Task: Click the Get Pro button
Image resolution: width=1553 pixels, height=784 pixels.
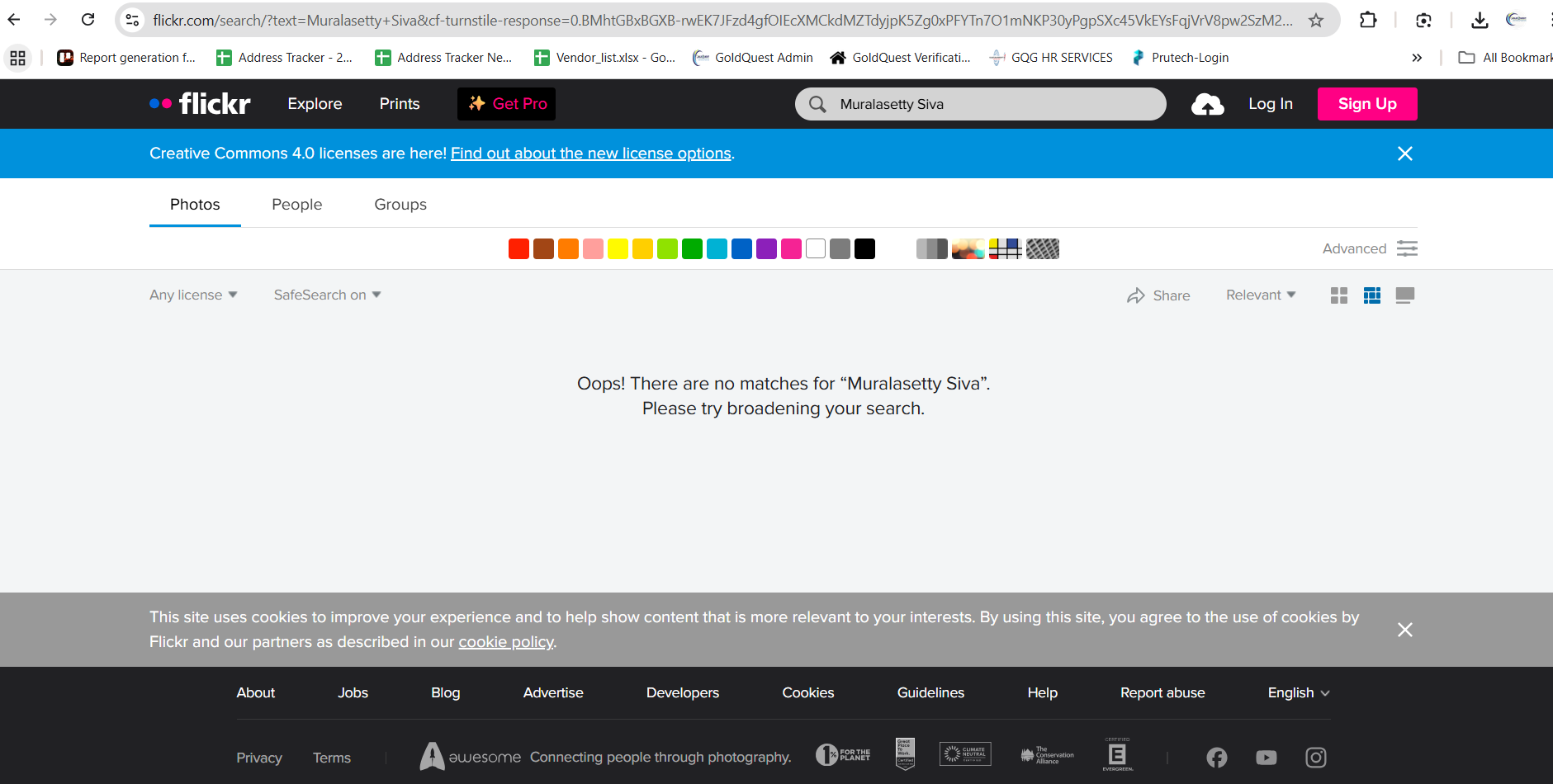Action: [506, 104]
